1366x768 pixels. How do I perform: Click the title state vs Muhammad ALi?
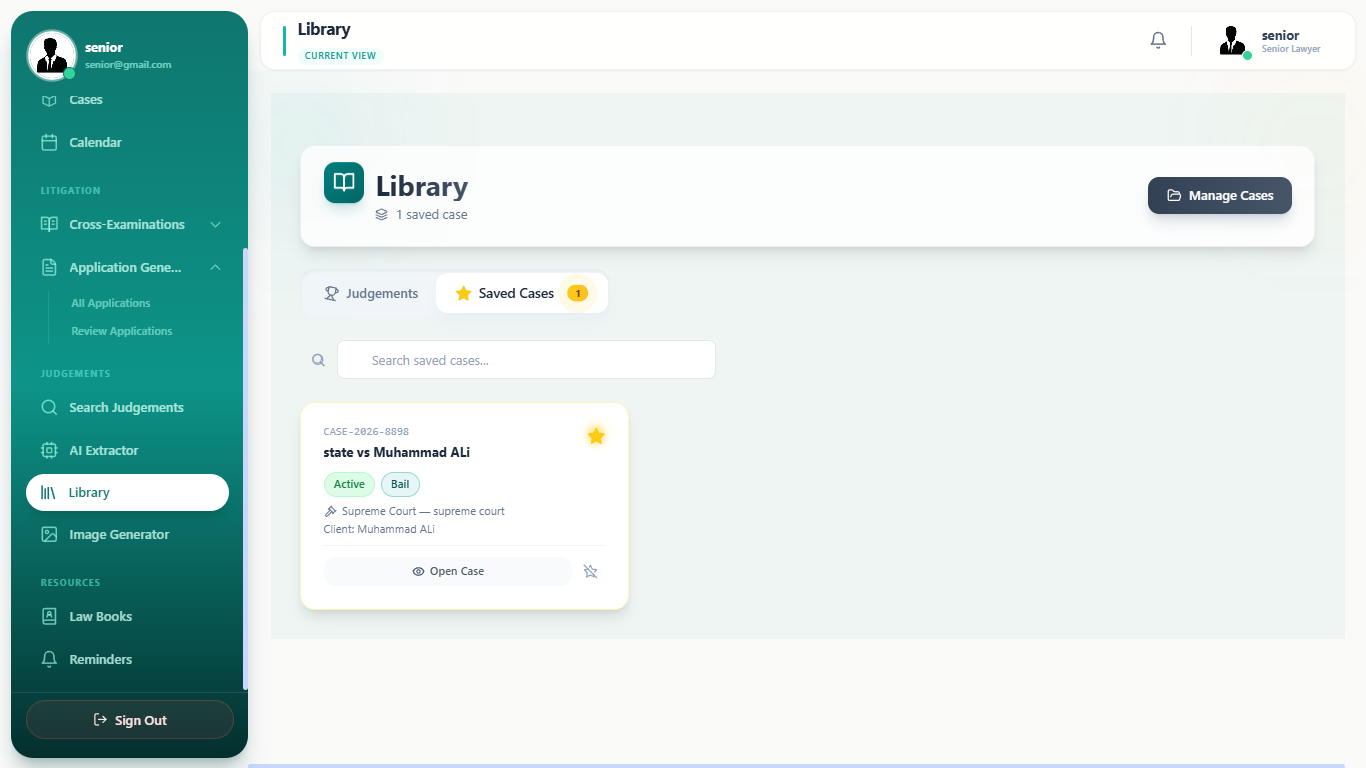[397, 452]
